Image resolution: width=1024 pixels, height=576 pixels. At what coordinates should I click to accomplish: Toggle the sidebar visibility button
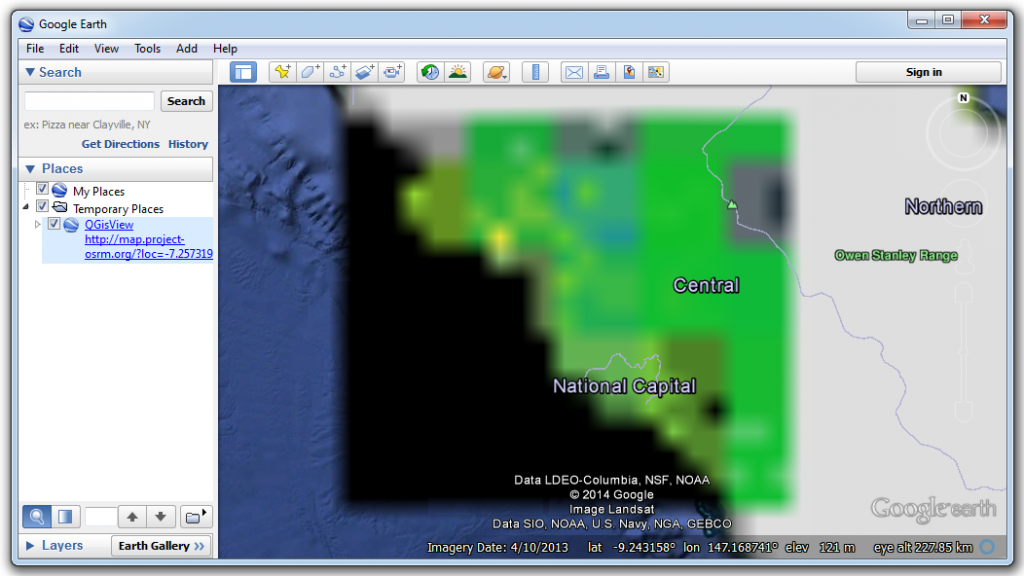coord(243,72)
